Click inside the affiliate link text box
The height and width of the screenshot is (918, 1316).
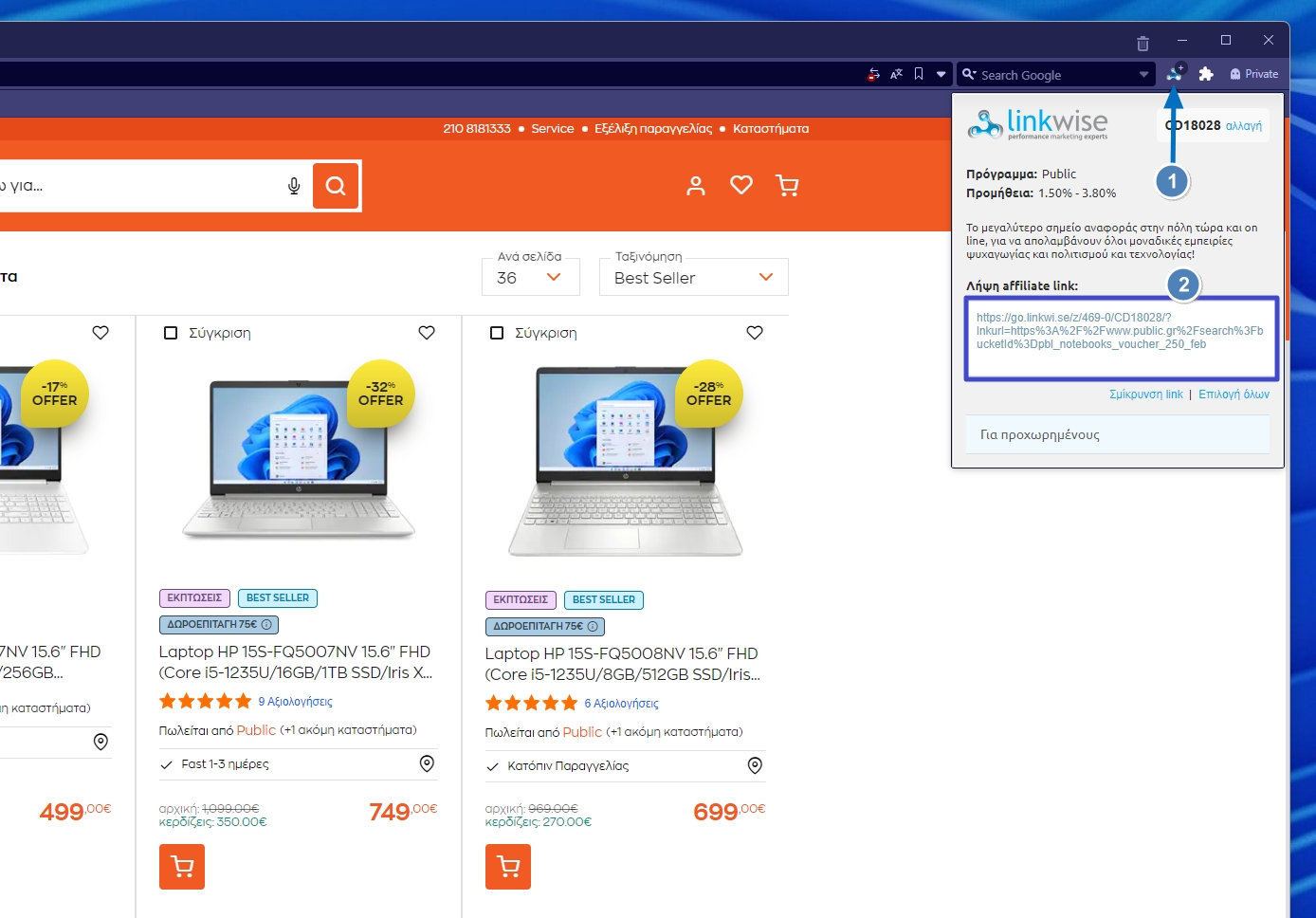(x=1121, y=339)
